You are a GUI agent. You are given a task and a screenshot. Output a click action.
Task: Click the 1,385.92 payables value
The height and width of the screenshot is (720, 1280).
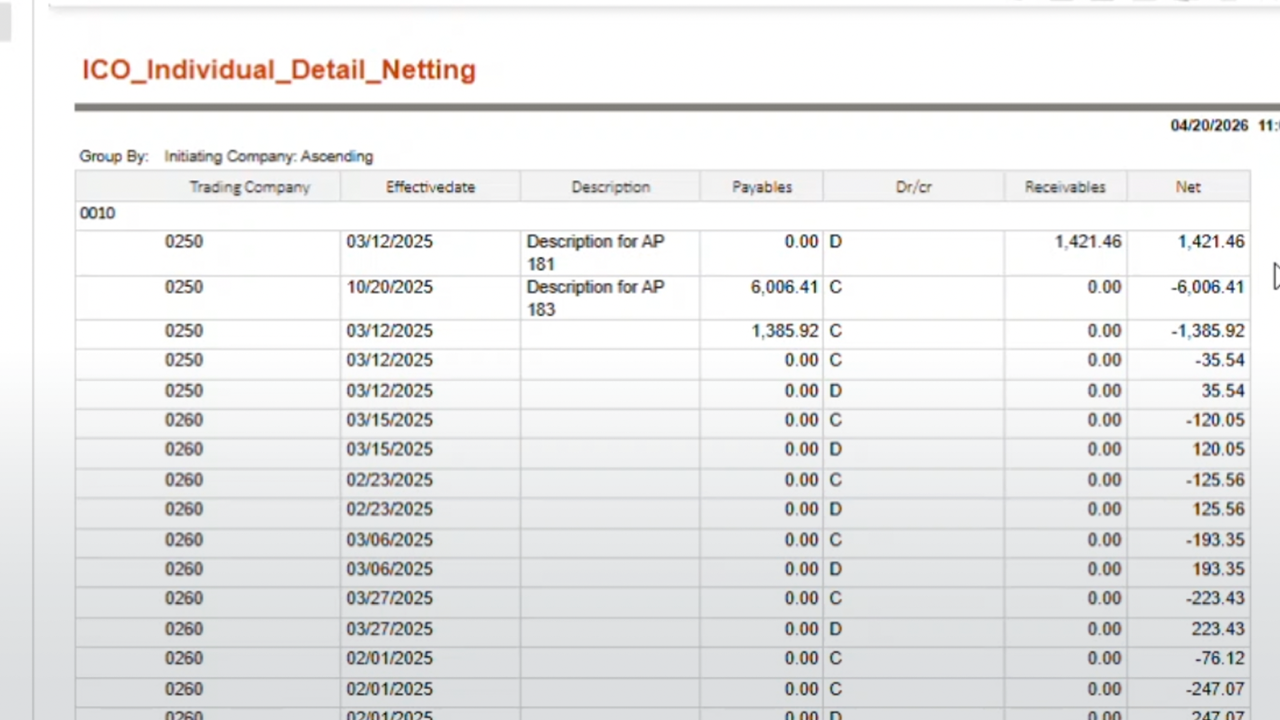pyautogui.click(x=785, y=331)
